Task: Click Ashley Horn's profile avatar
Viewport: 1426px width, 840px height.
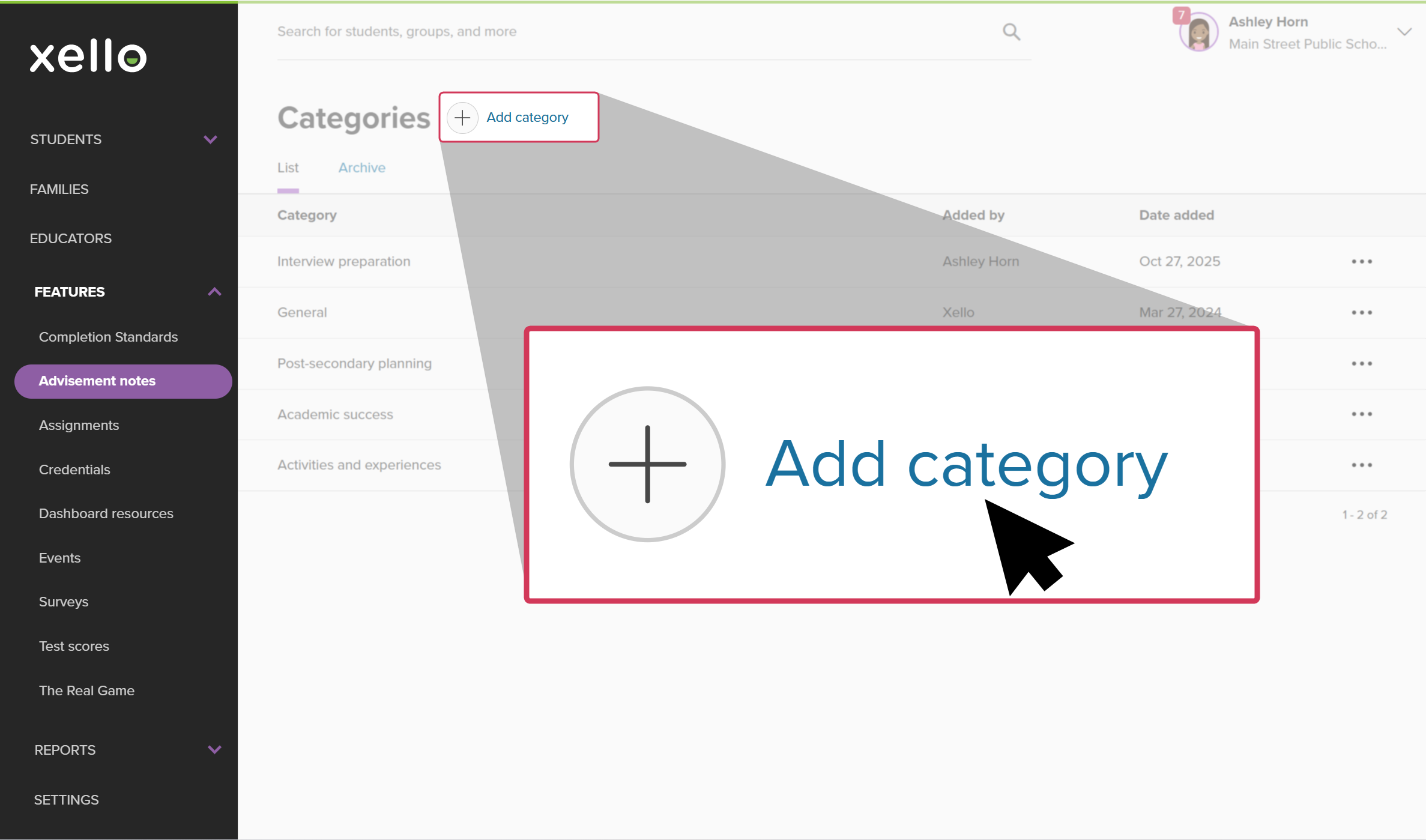Action: coord(1198,32)
